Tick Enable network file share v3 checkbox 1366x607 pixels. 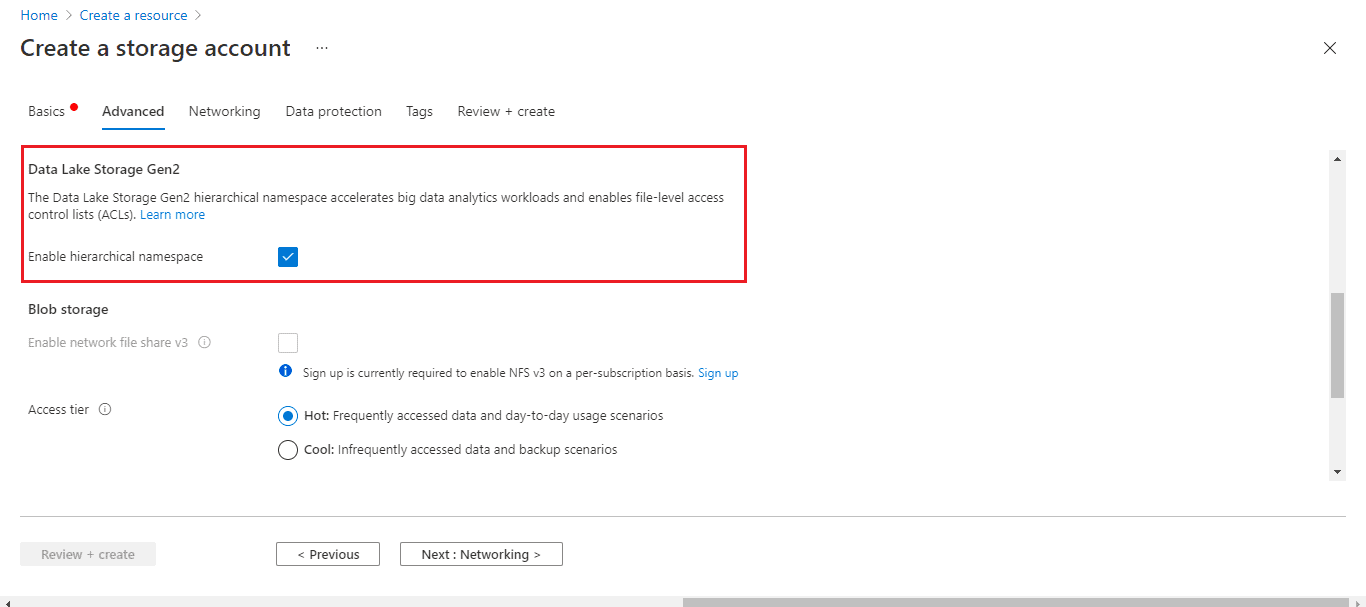[288, 343]
